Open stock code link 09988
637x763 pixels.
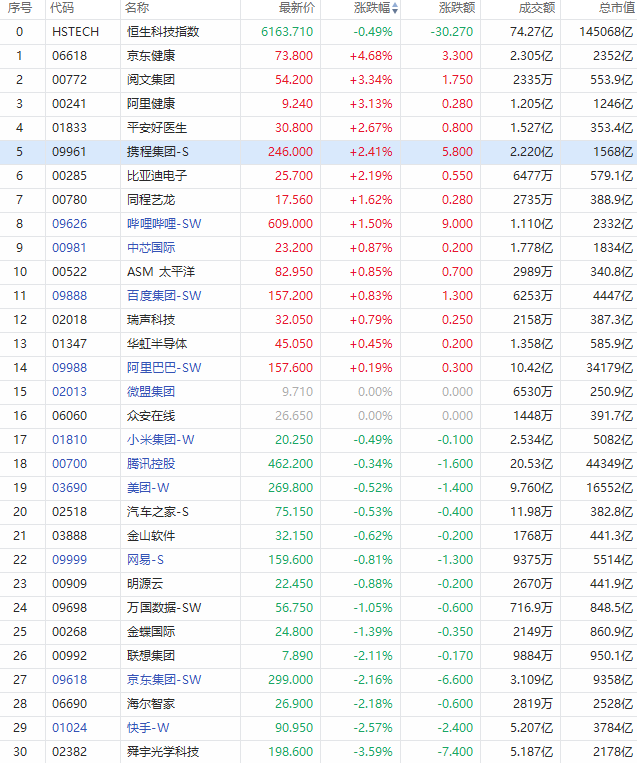coord(70,368)
